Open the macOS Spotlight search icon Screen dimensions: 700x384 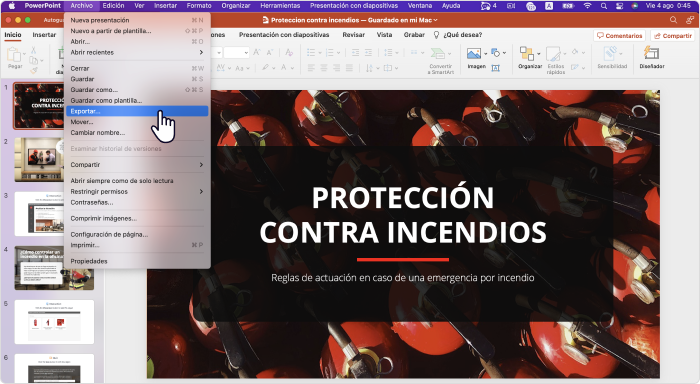[604, 6]
